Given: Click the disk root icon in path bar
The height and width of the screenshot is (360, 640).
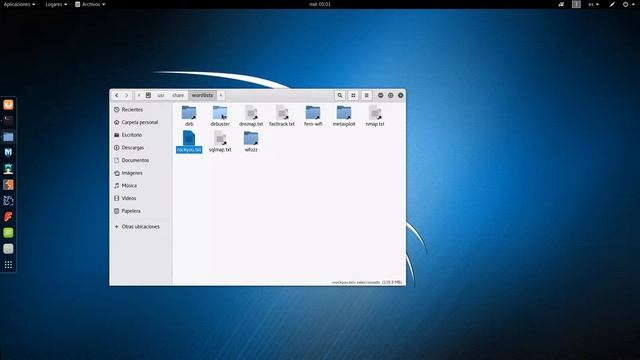Looking at the screenshot, I should click(148, 96).
